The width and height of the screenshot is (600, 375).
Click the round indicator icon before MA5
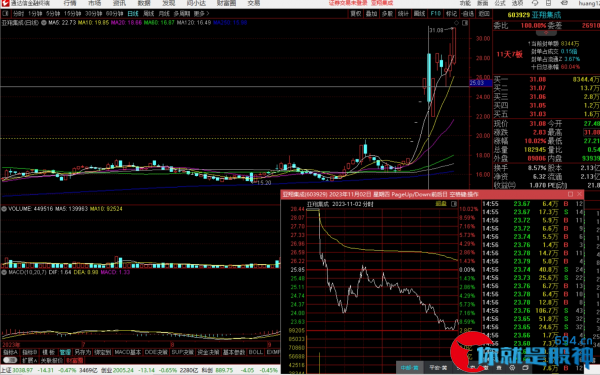point(44,23)
